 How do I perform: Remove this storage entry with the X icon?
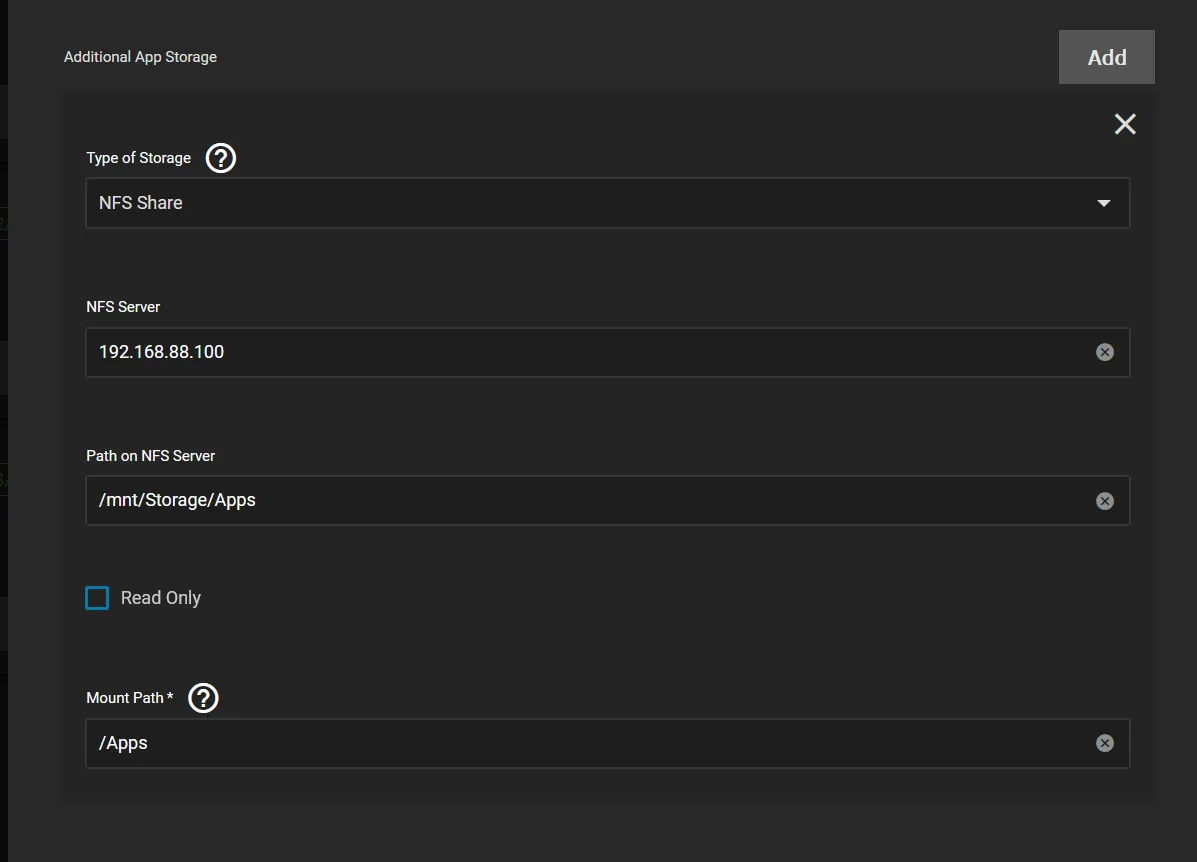pos(1125,124)
